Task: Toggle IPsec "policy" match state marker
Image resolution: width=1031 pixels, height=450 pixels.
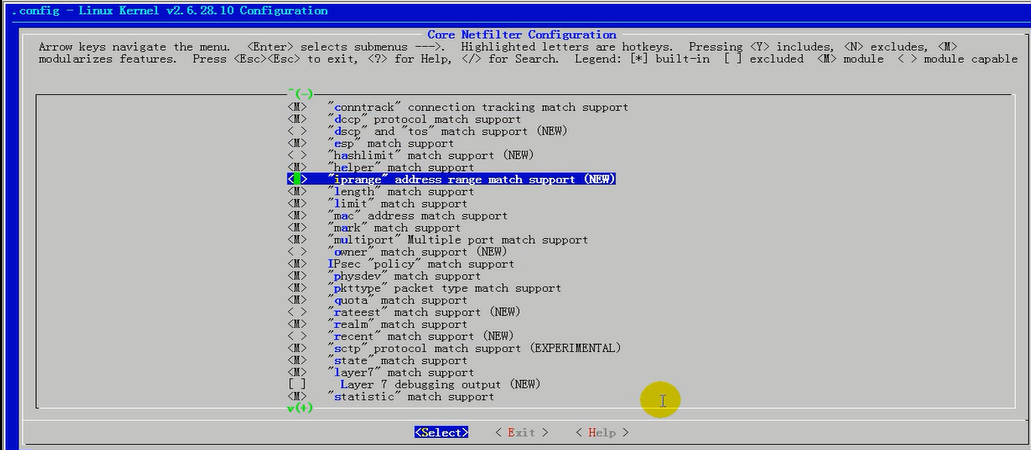Action: pyautogui.click(x=297, y=264)
